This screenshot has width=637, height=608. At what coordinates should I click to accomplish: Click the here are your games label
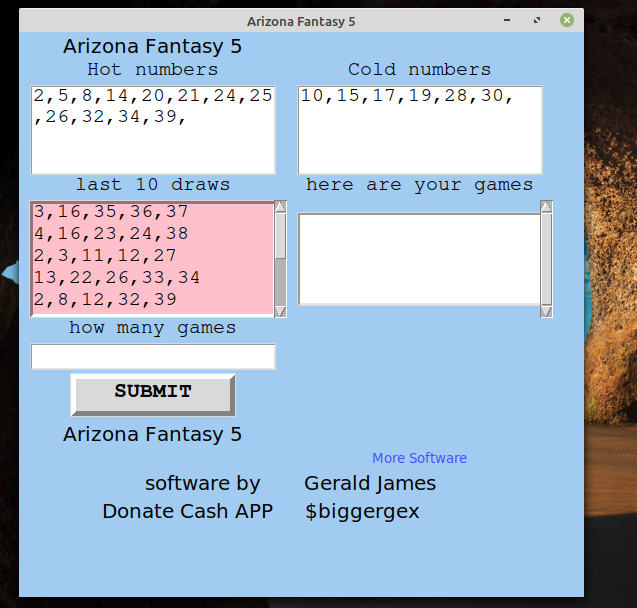[x=419, y=185]
